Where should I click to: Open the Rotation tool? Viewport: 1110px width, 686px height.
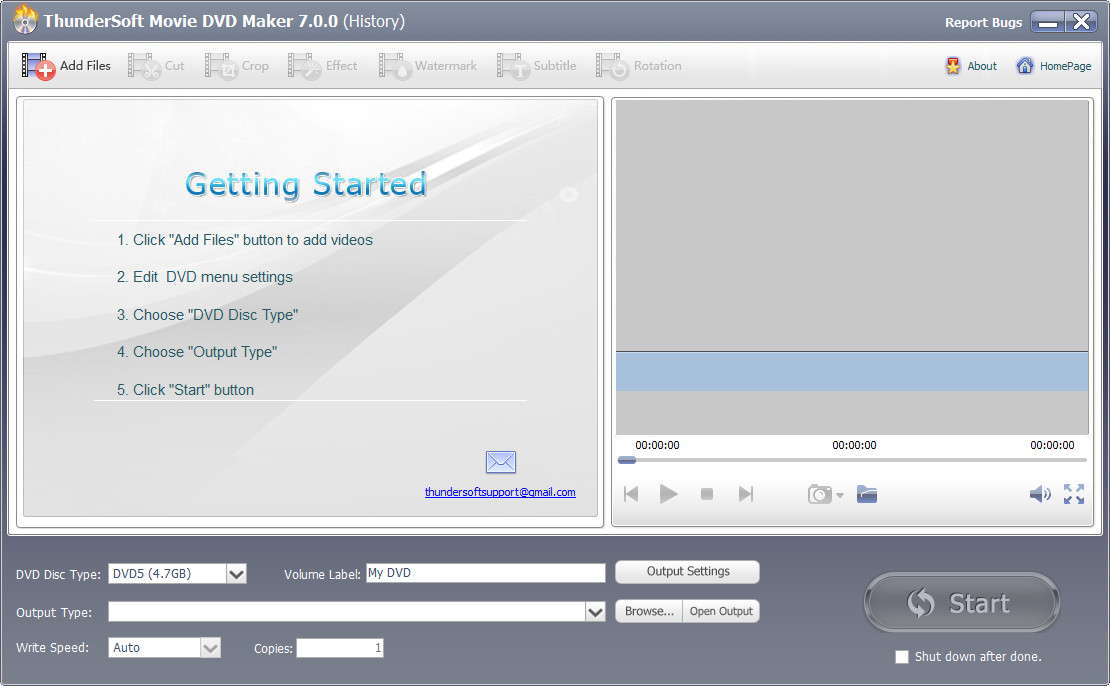click(x=639, y=66)
